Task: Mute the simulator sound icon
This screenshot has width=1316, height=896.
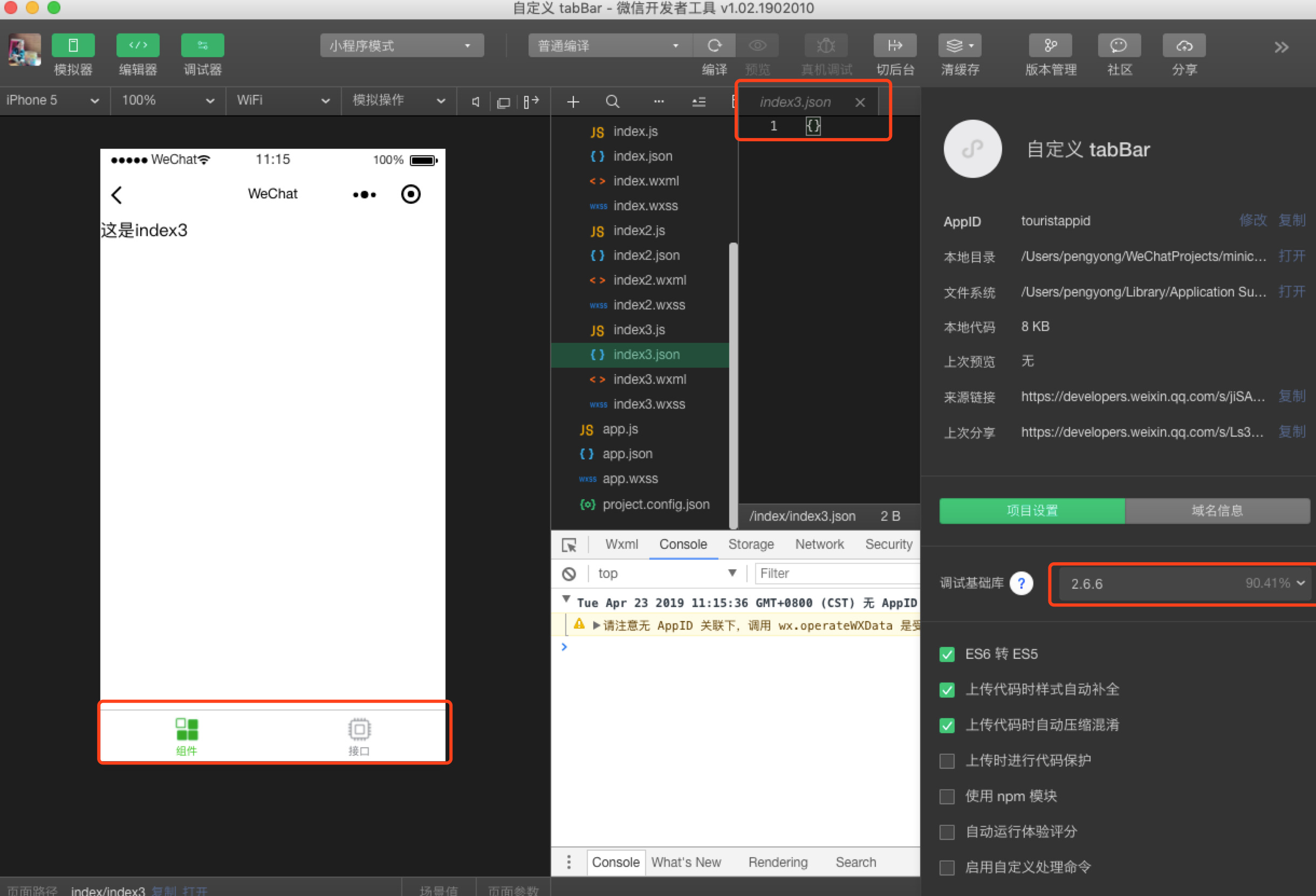Action: click(476, 102)
